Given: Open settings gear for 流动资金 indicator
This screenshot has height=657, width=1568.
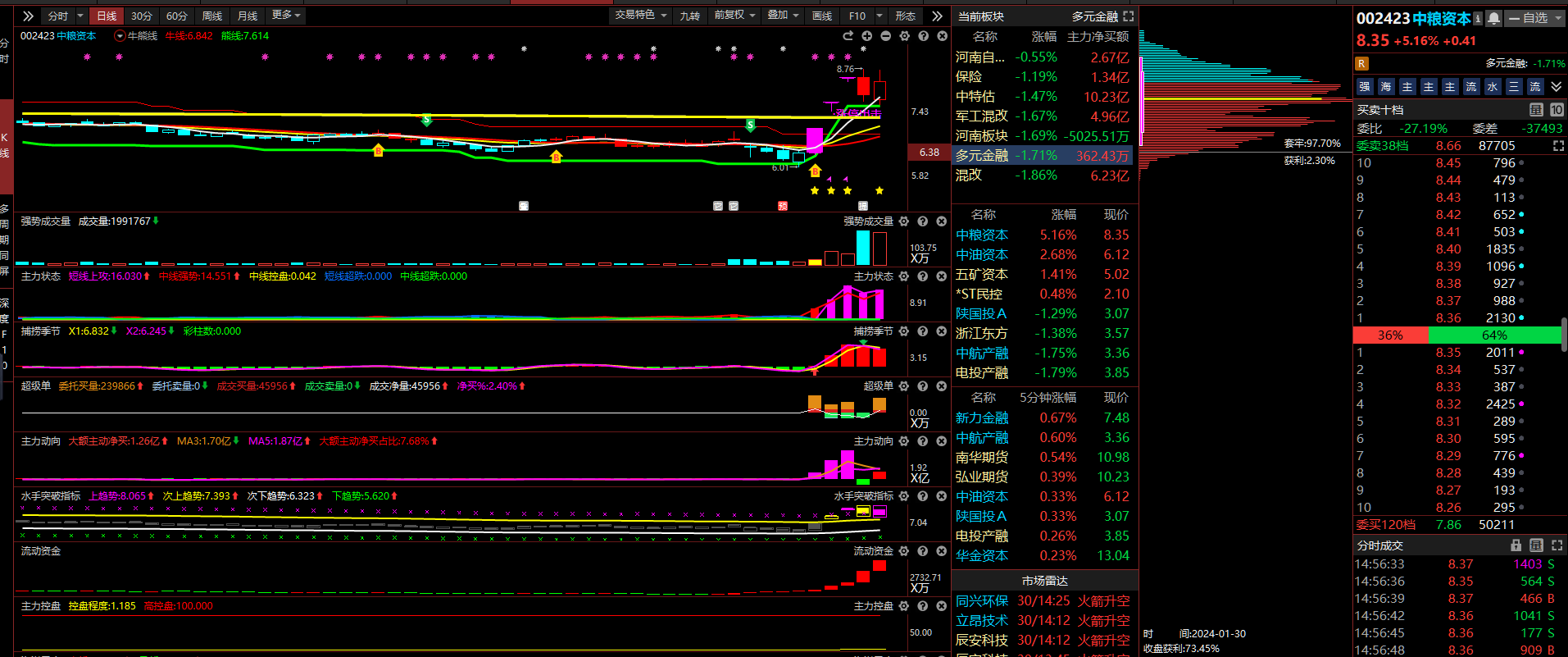Looking at the screenshot, I should 903,551.
